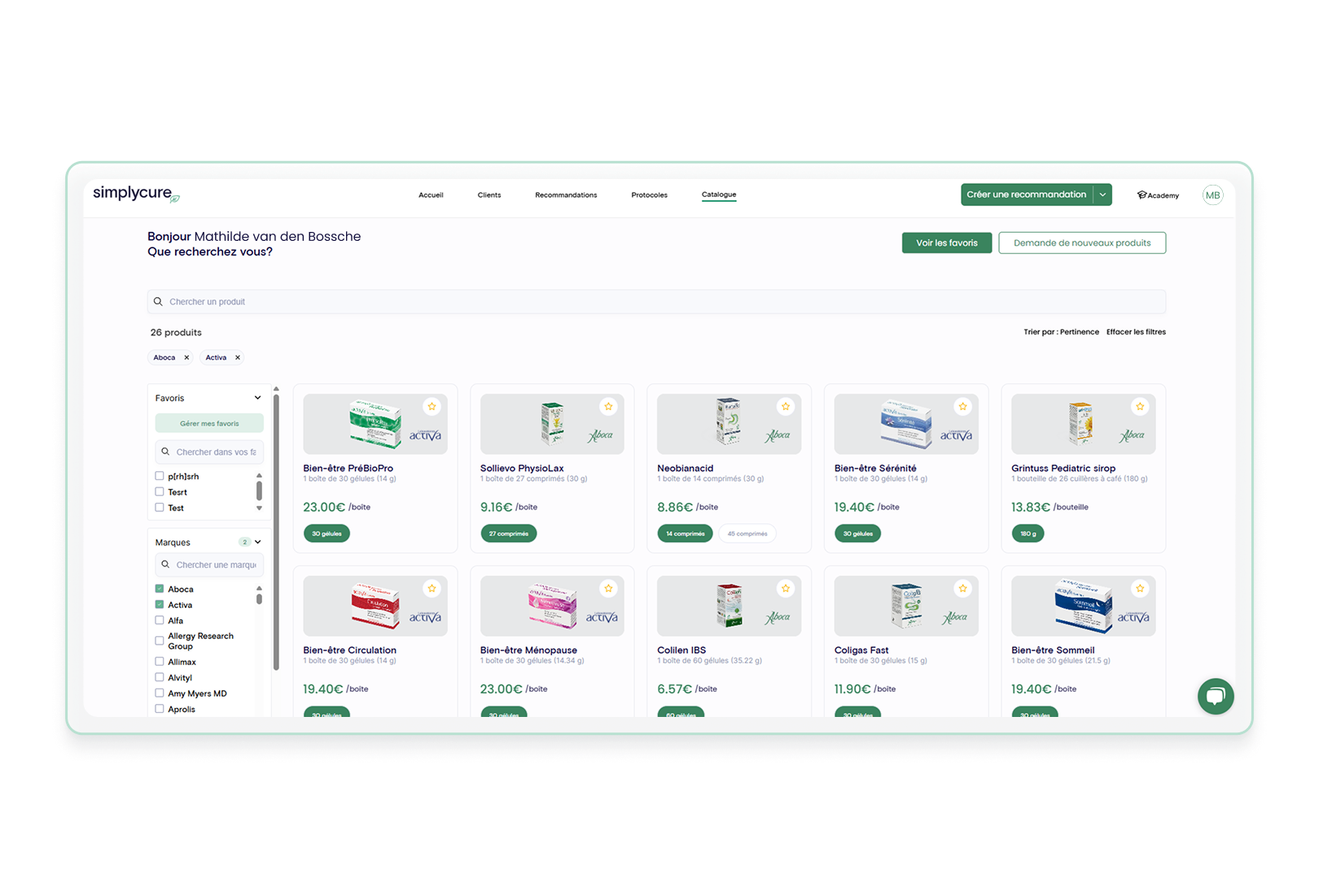Uncheck the Activa brand checkbox
Image resolution: width=1319 pixels, height=896 pixels.
coord(160,605)
